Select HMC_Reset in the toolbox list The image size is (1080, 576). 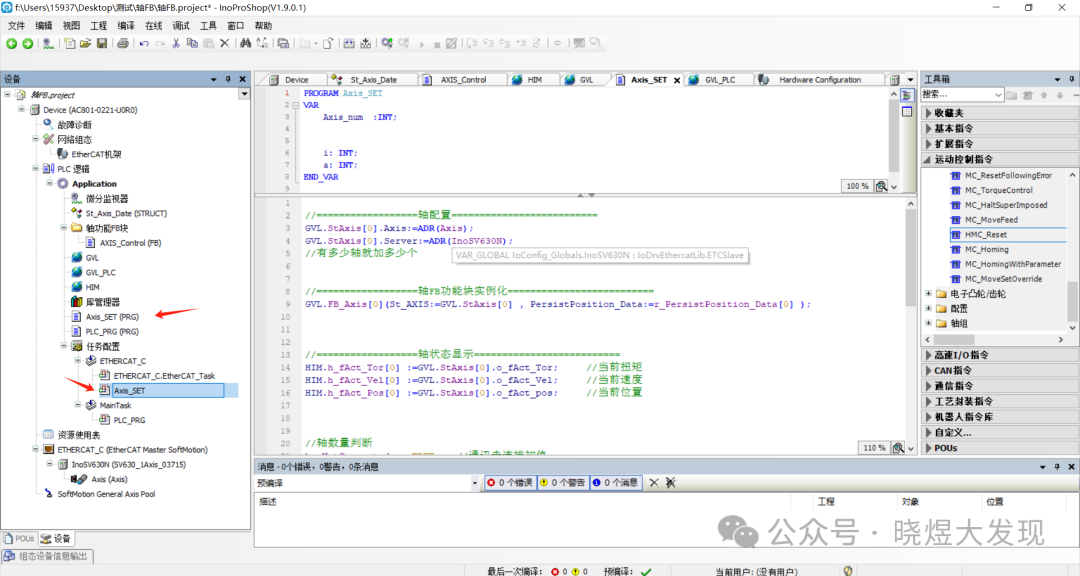pyautogui.click(x=986, y=234)
